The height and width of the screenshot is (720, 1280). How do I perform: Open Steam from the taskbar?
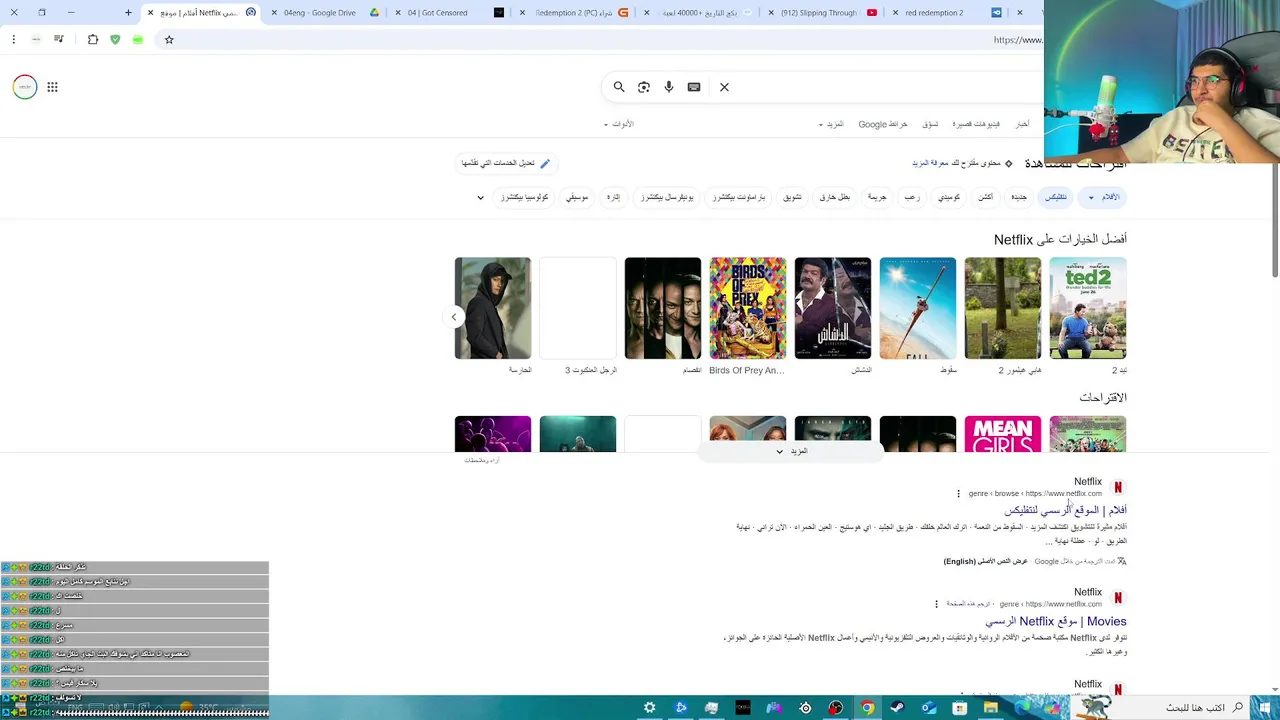(898, 708)
